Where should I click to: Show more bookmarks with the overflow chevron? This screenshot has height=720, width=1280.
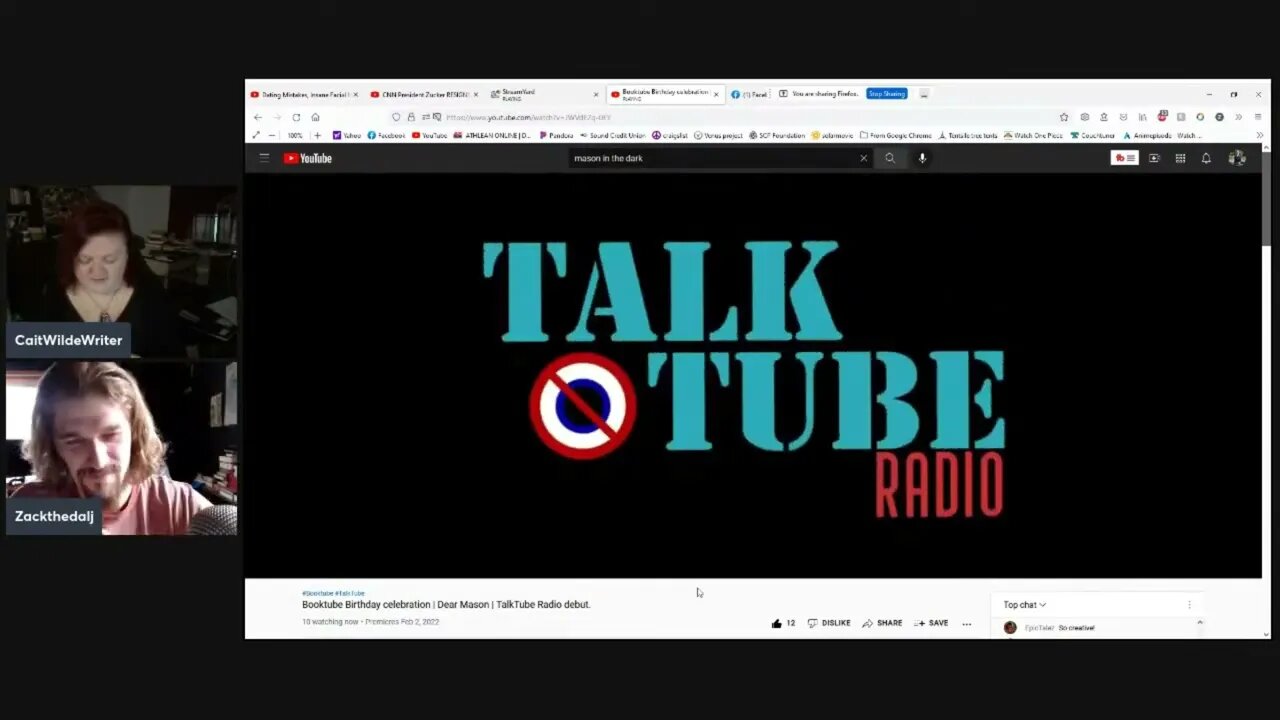coord(1259,135)
